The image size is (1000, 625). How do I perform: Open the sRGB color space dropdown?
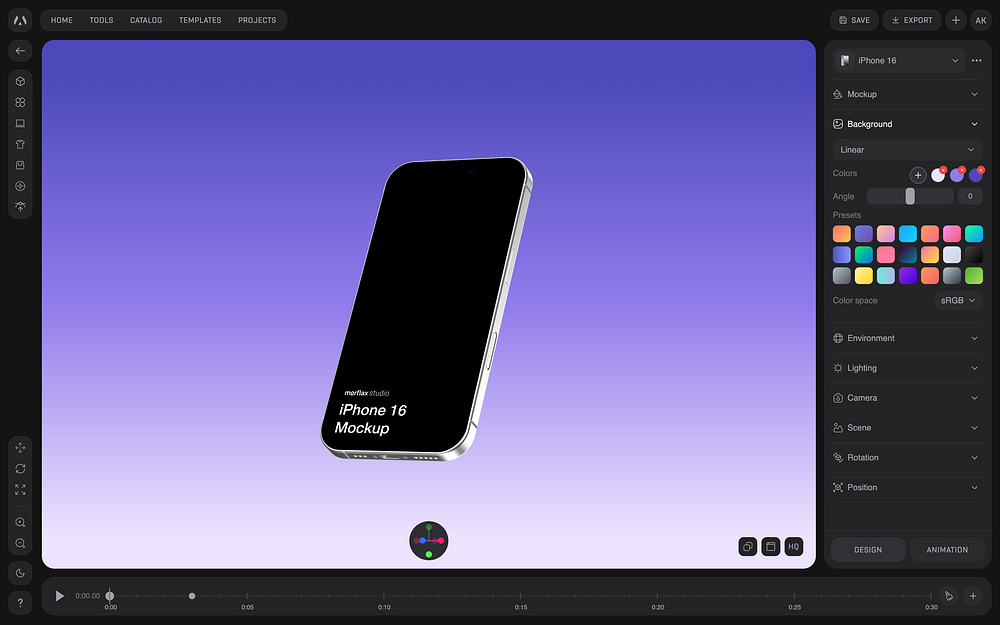(x=959, y=300)
